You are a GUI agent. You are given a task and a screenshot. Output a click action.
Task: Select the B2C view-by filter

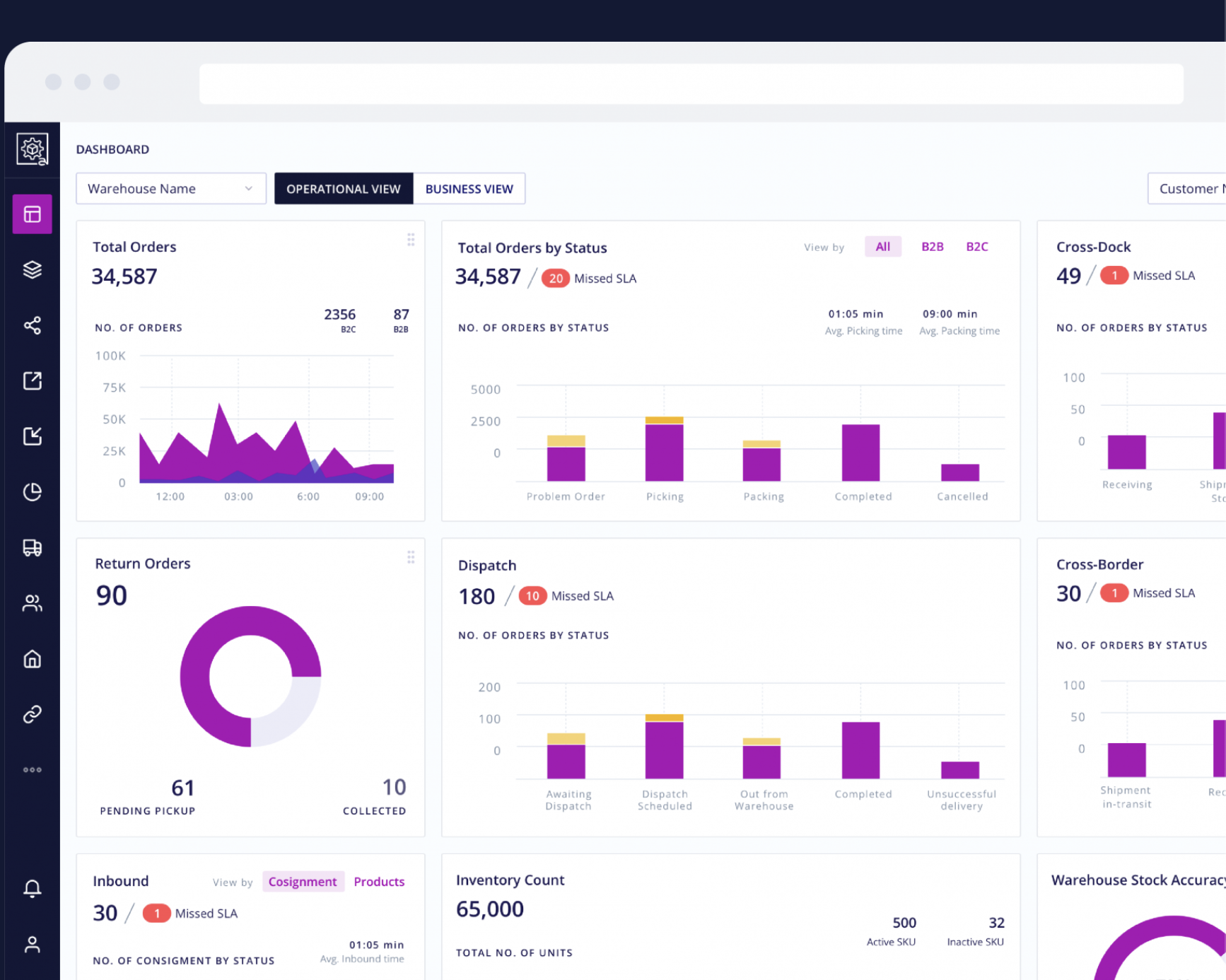(x=977, y=247)
